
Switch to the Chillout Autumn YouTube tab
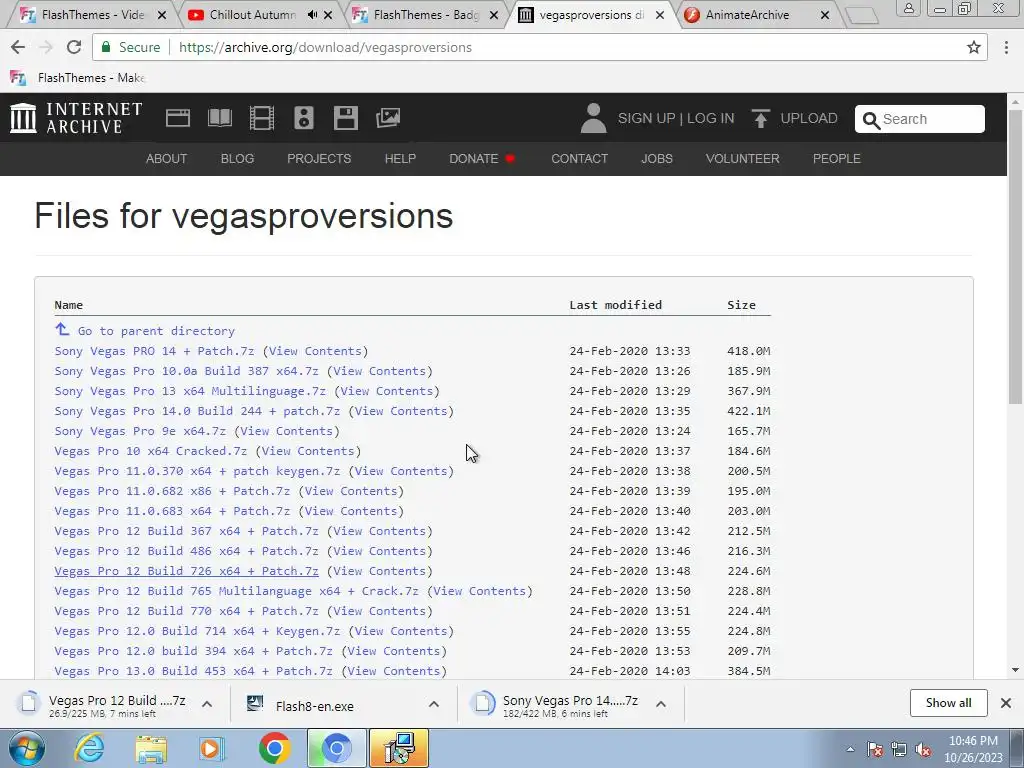(x=251, y=14)
